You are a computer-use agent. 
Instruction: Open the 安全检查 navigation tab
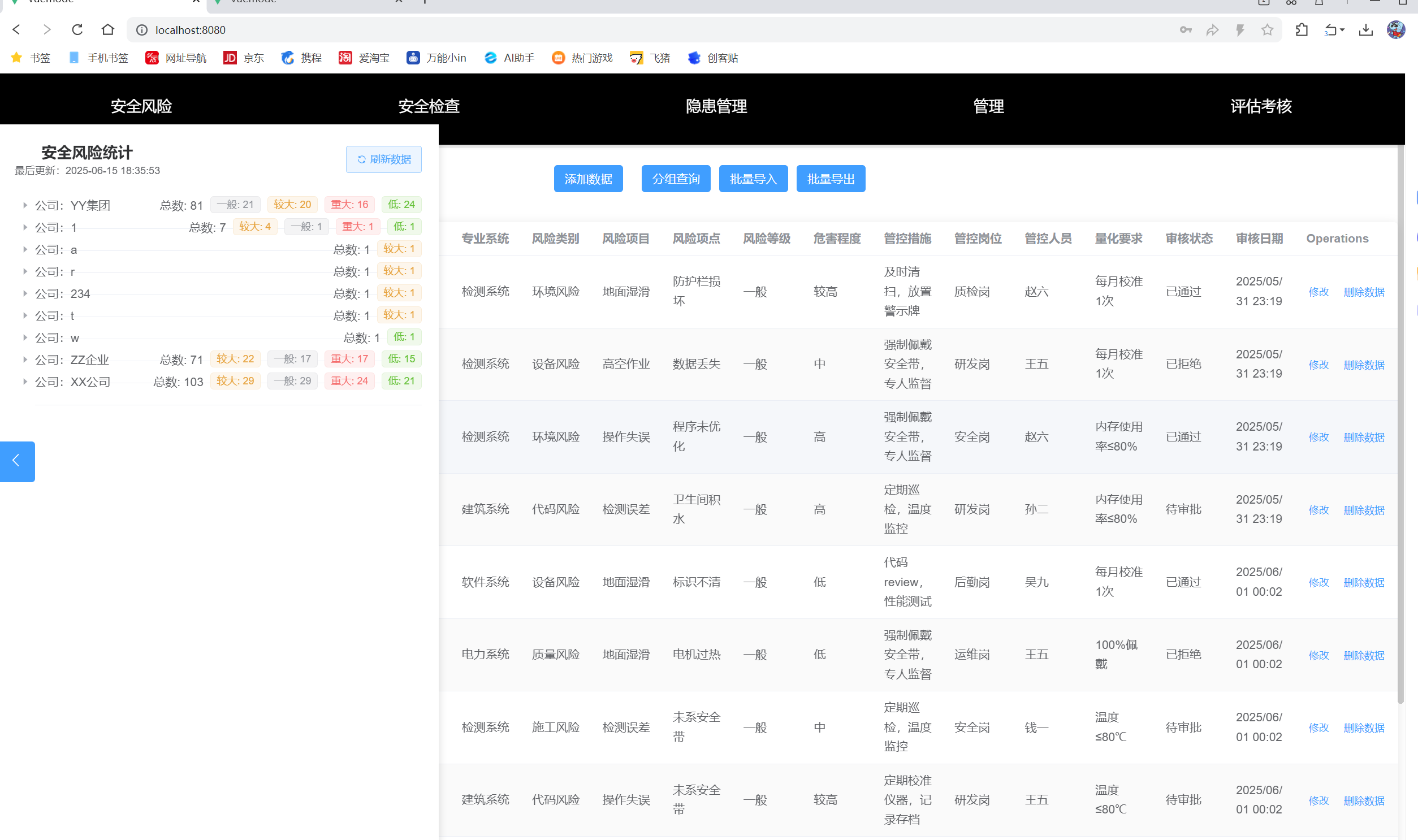[429, 106]
